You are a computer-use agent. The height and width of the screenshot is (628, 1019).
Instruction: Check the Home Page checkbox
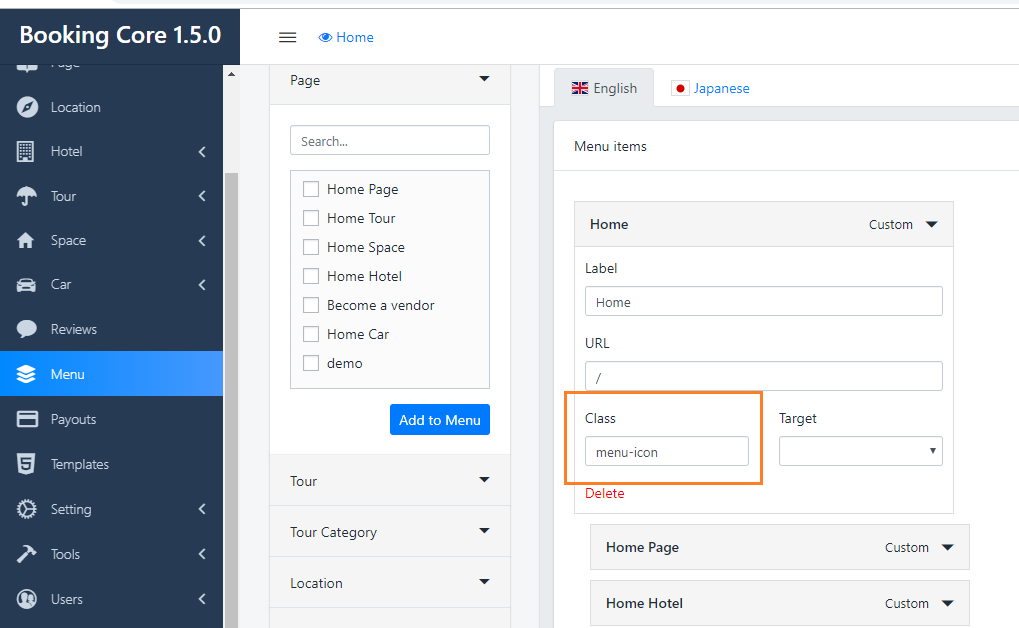311,189
